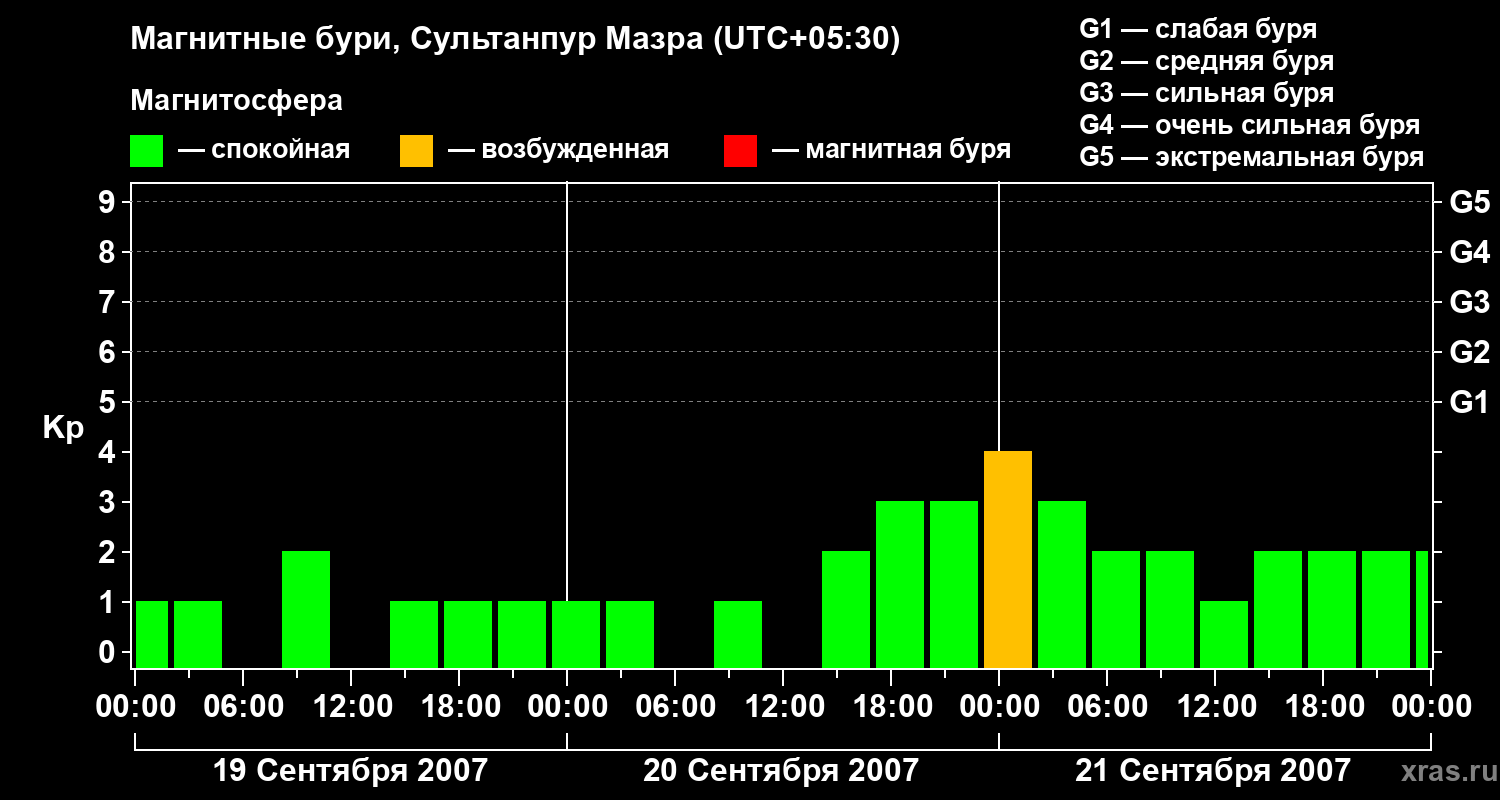Click the '18:00' time label for 21 September
Screen dimensions: 1500x800
pos(1323,707)
